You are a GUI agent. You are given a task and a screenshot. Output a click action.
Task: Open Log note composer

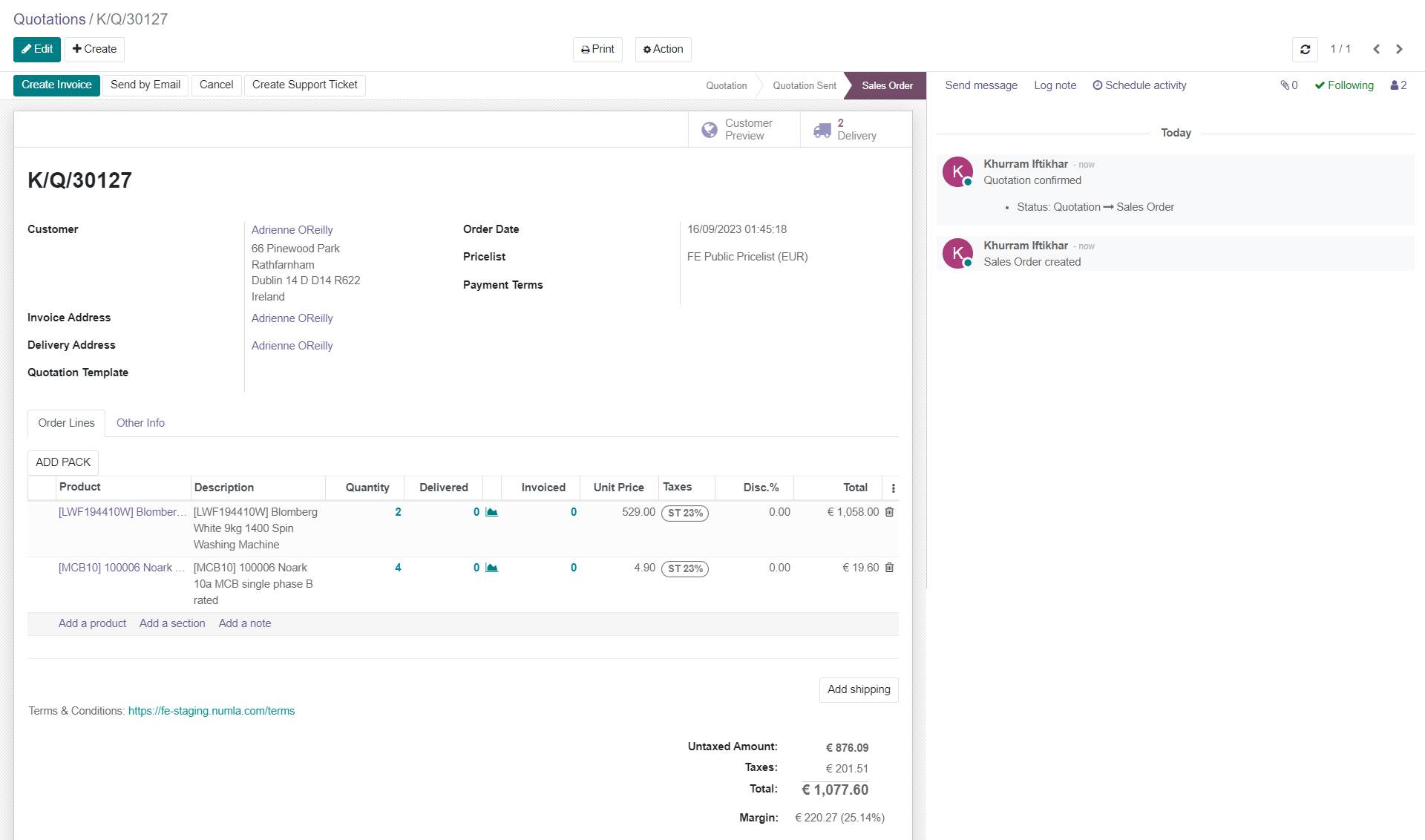[1055, 85]
